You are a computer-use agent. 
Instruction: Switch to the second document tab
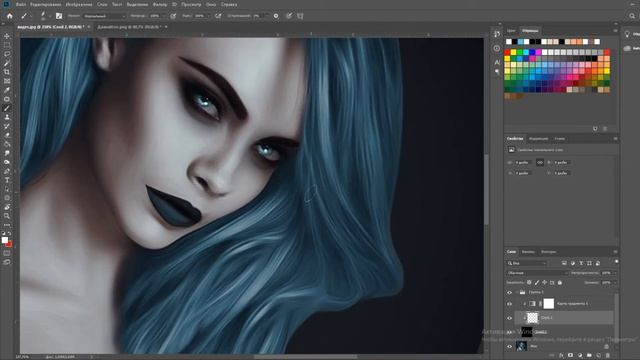click(128, 27)
